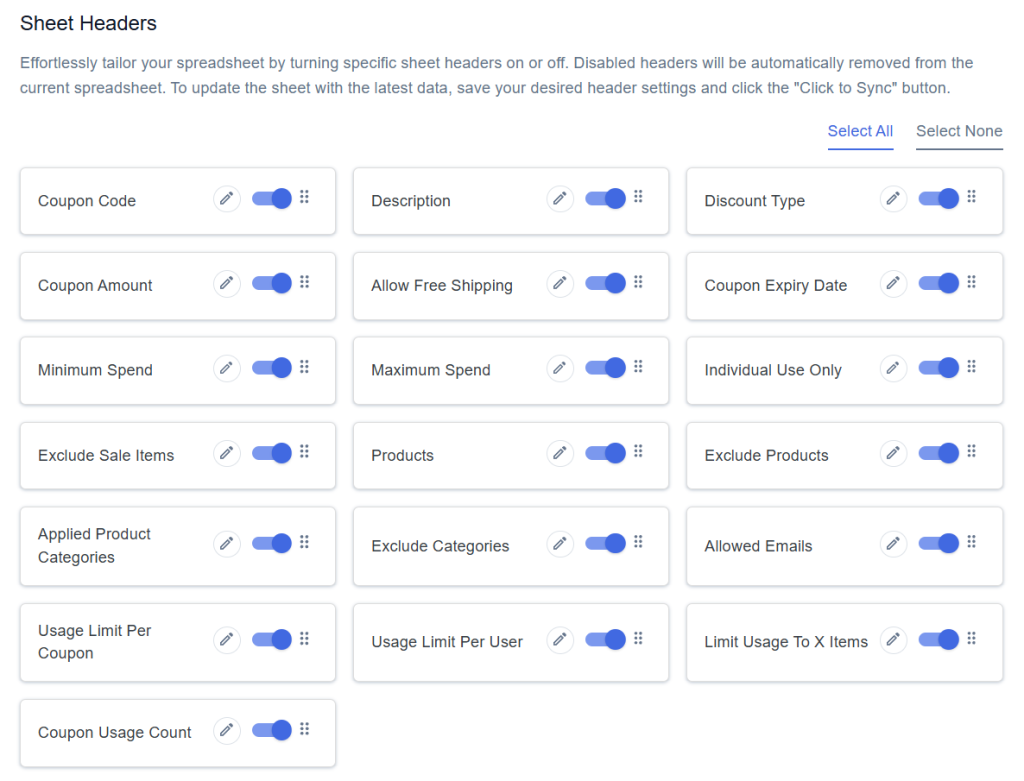
Task: Disable Applied Product Categories switch
Action: [x=272, y=543]
